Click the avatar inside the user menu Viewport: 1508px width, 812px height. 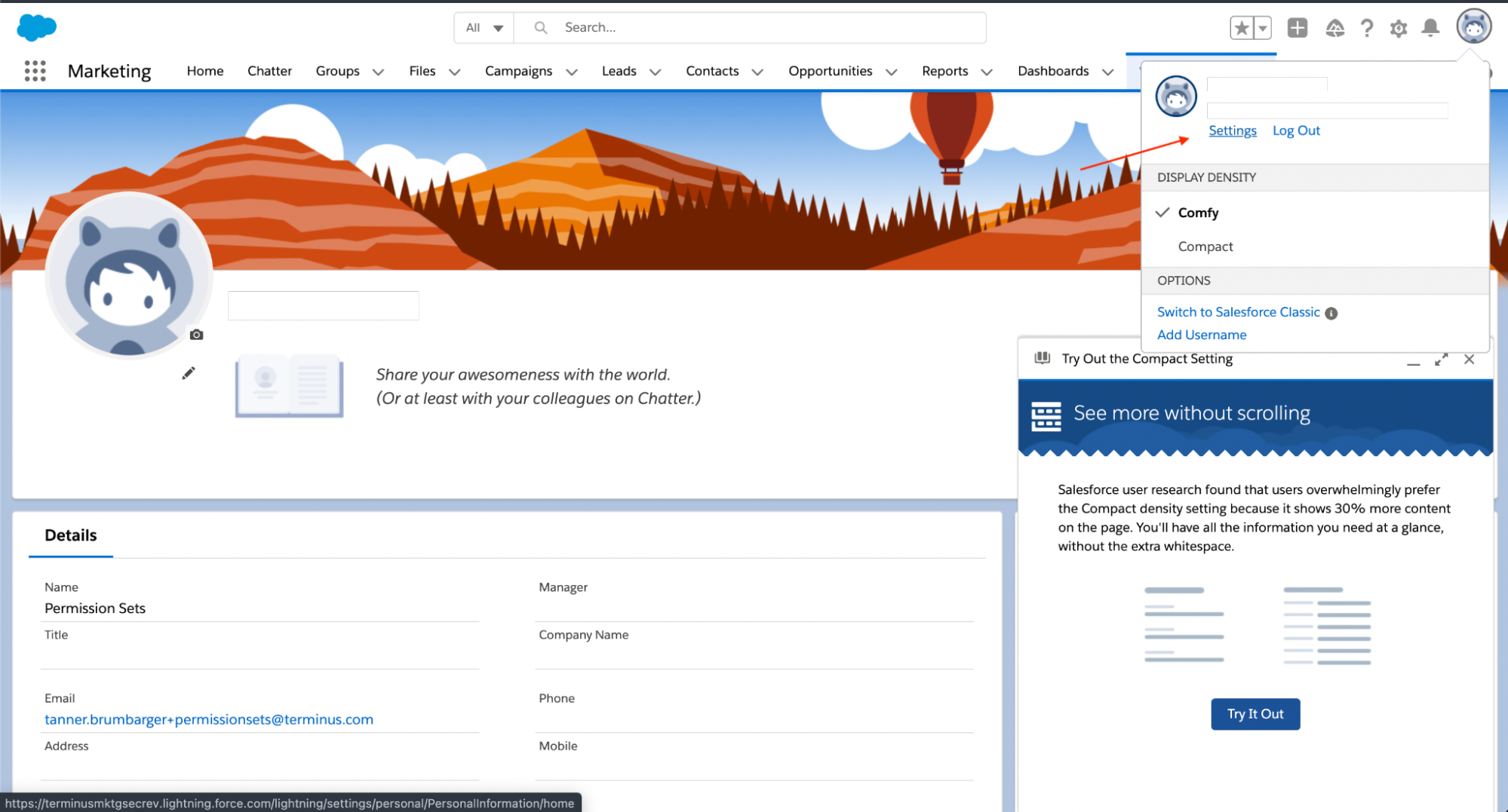[x=1176, y=97]
